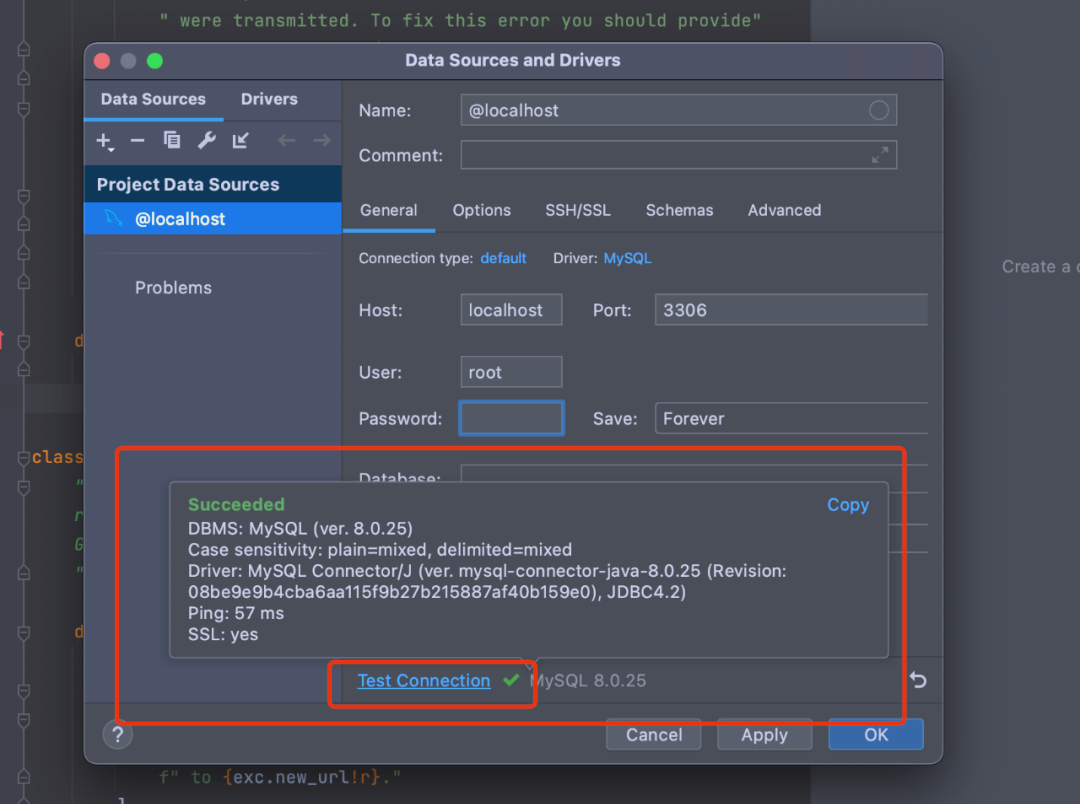Change connection type default link
This screenshot has width=1080, height=804.
(503, 258)
